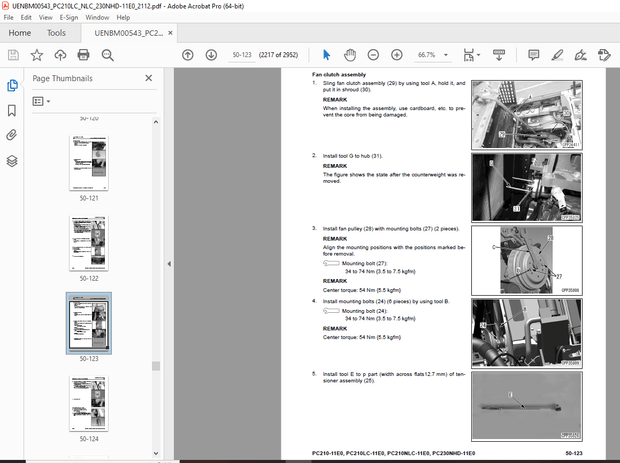620x463 pixels.
Task: Open the Find text magnifier tool
Action: click(x=108, y=55)
